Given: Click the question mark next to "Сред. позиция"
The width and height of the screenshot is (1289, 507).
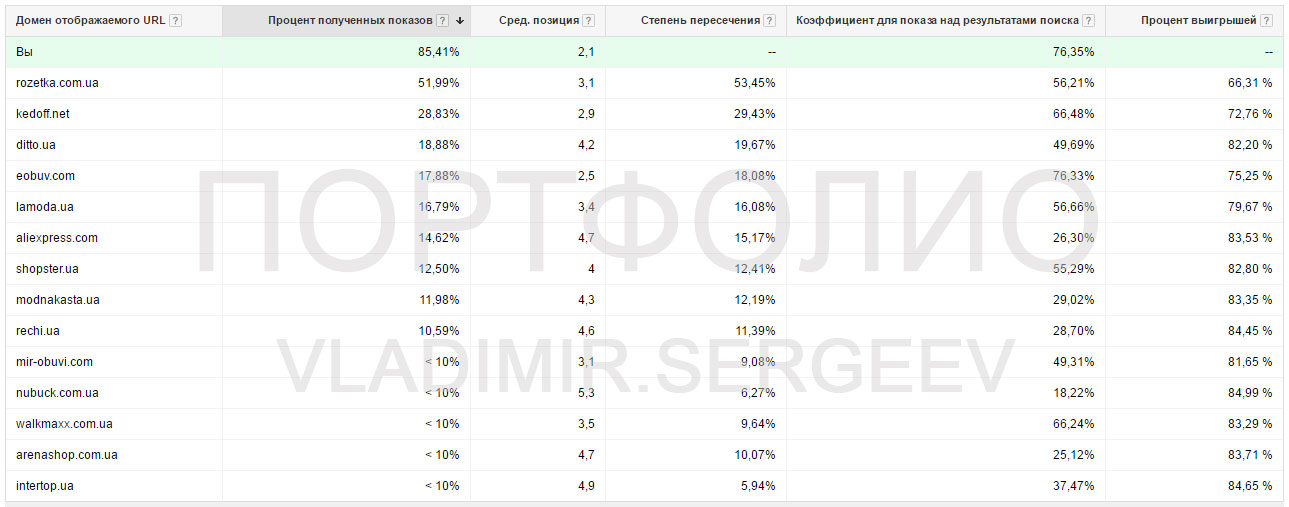Looking at the screenshot, I should pos(588,21).
